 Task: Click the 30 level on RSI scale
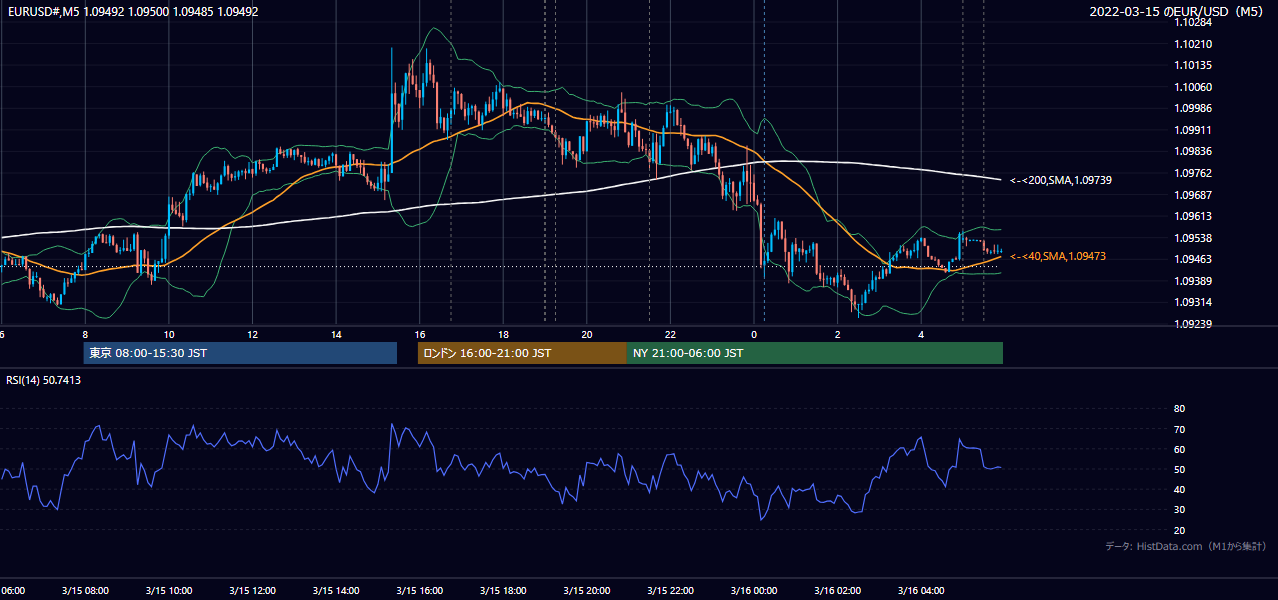point(1179,510)
